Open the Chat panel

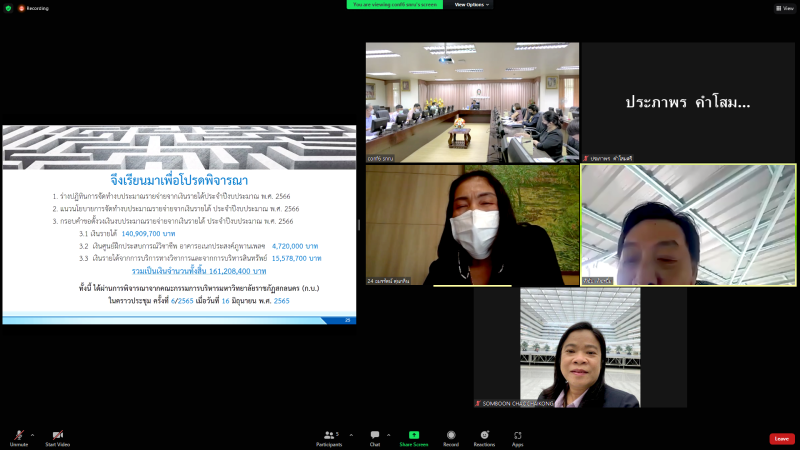tap(375, 438)
